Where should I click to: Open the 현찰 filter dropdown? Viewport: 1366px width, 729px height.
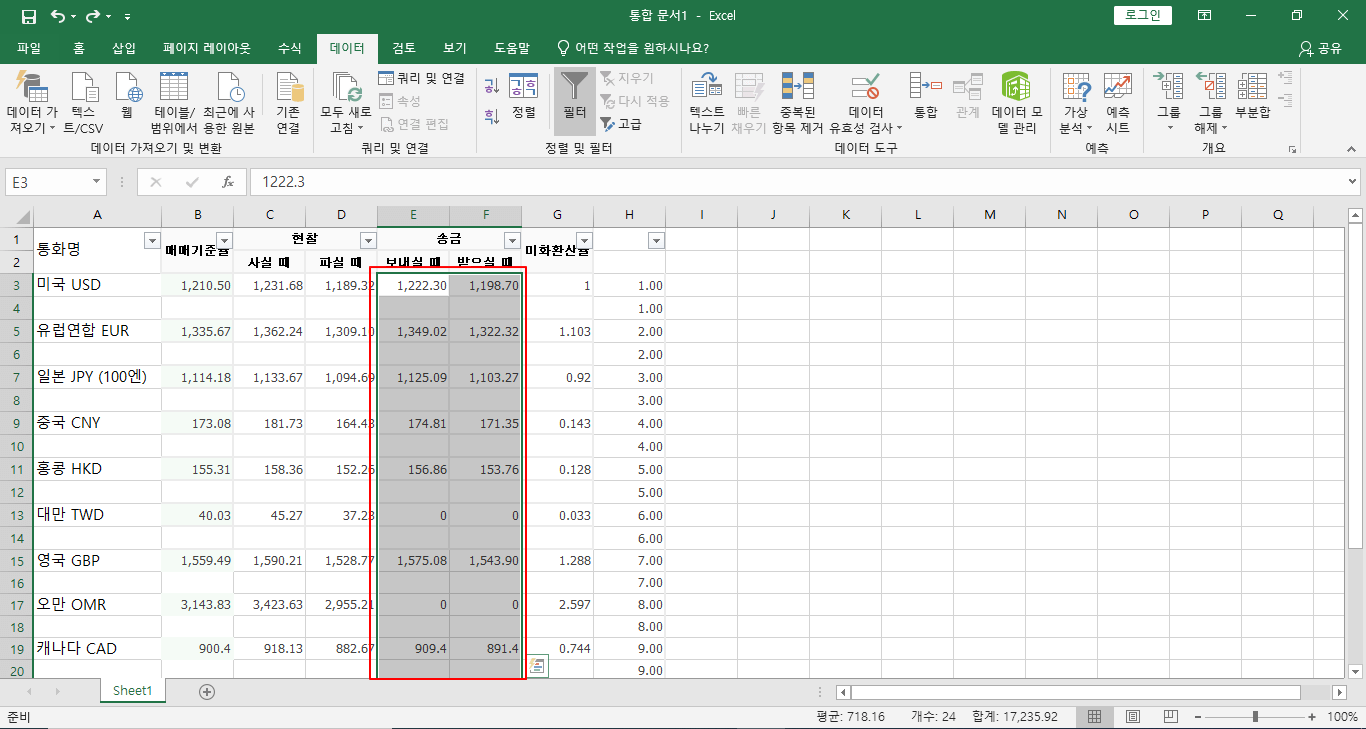click(x=368, y=240)
